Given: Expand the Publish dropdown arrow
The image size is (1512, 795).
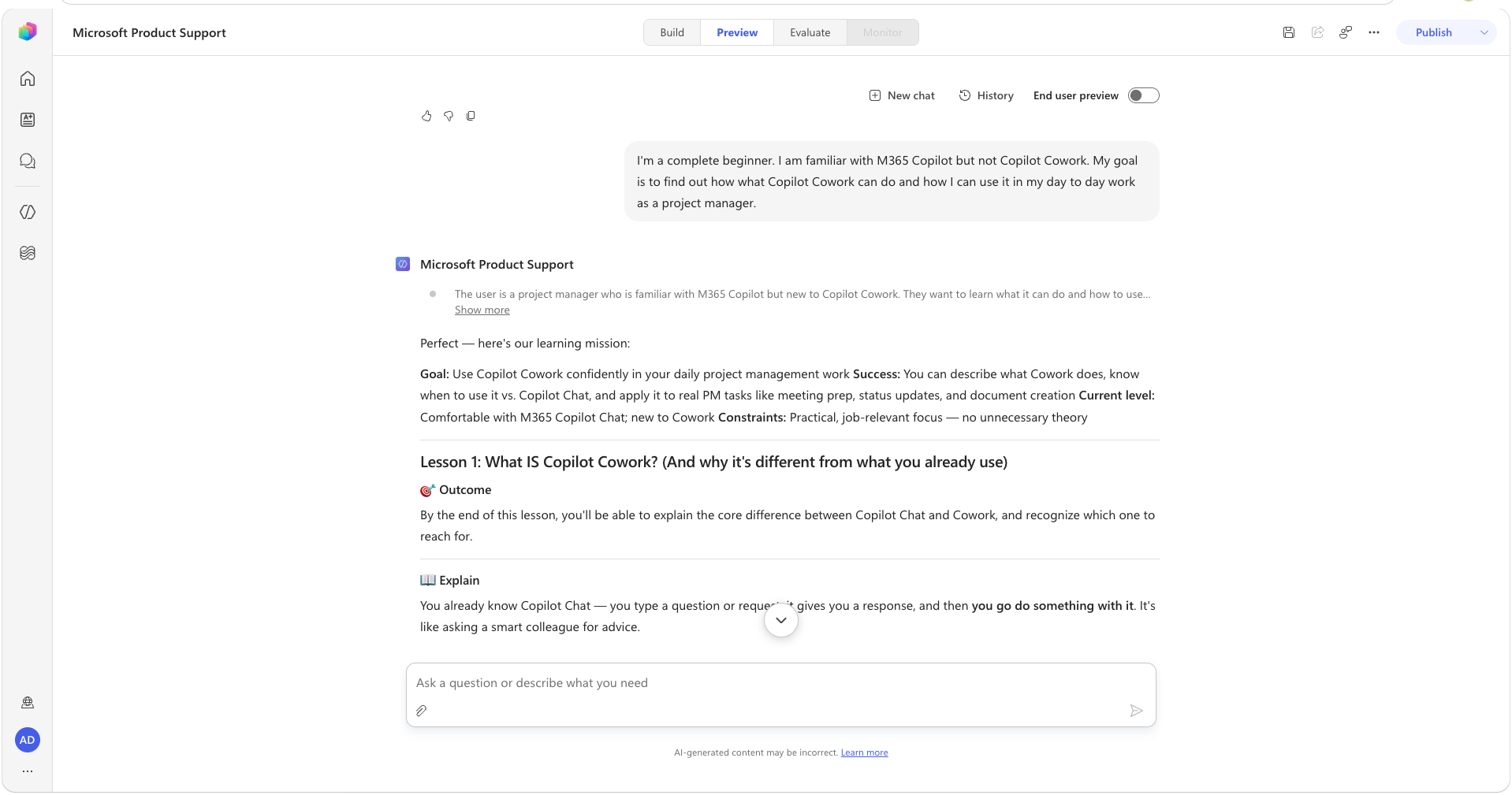Looking at the screenshot, I should pos(1484,32).
